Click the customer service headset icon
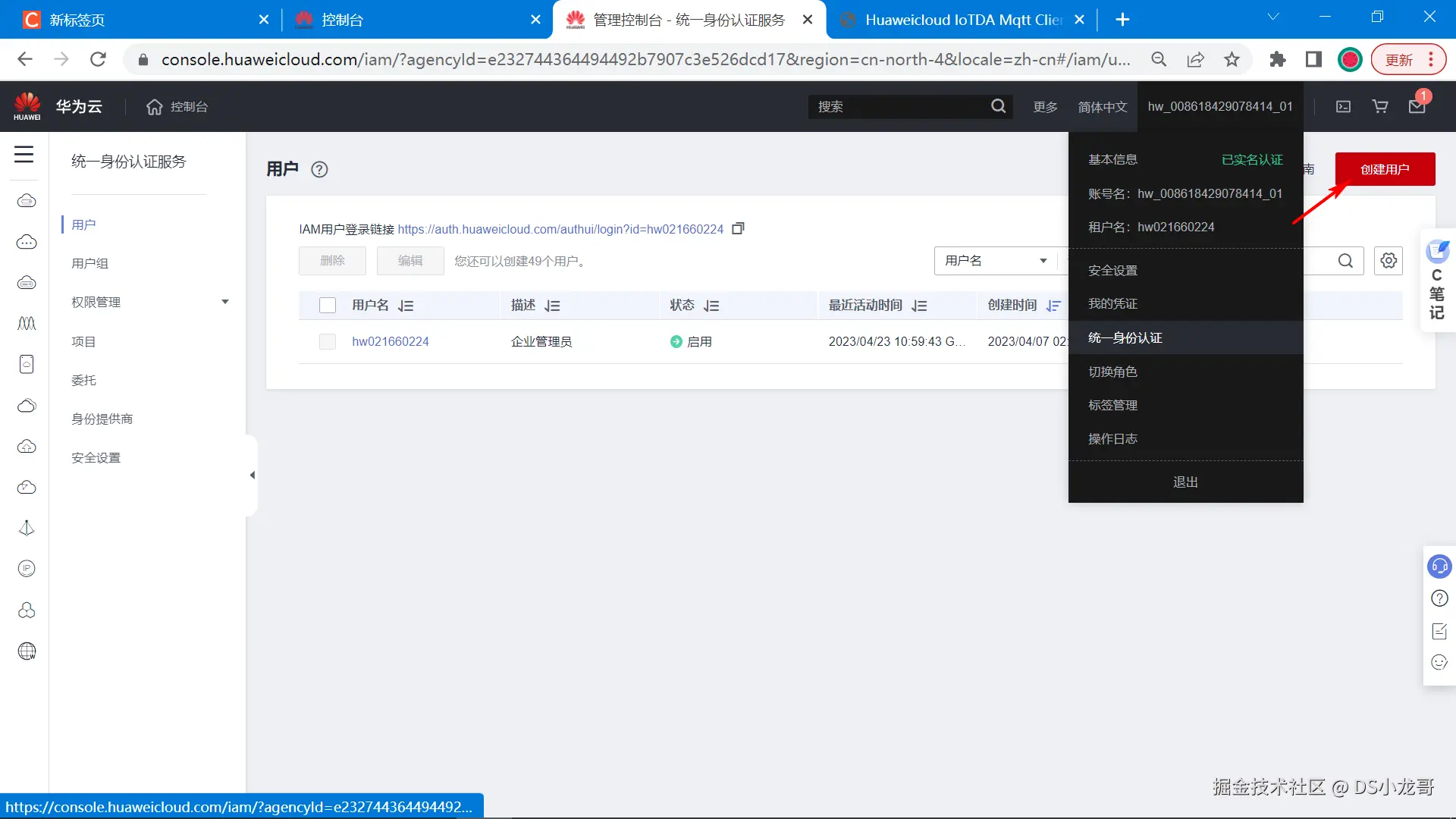This screenshot has height=819, width=1456. 1439,566
